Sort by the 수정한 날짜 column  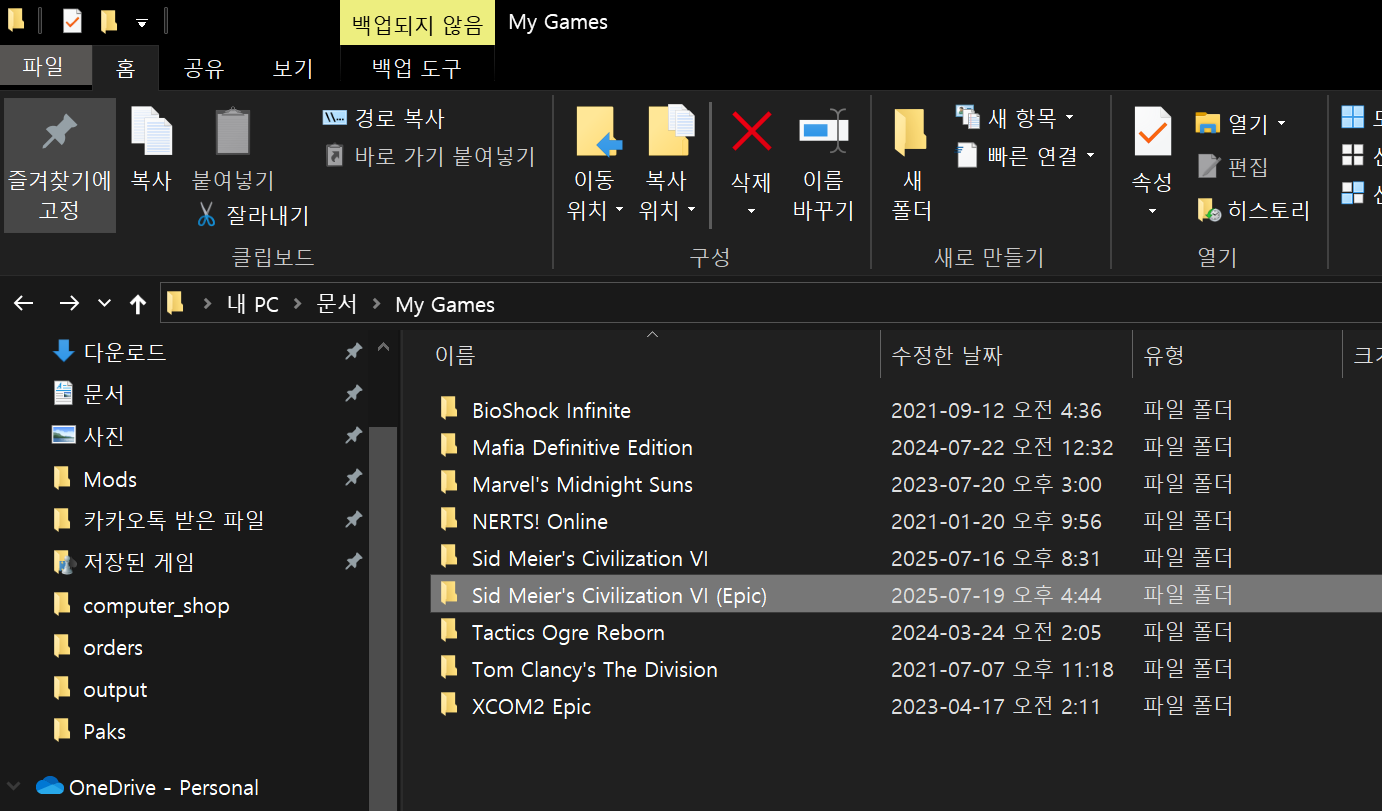[1006, 355]
